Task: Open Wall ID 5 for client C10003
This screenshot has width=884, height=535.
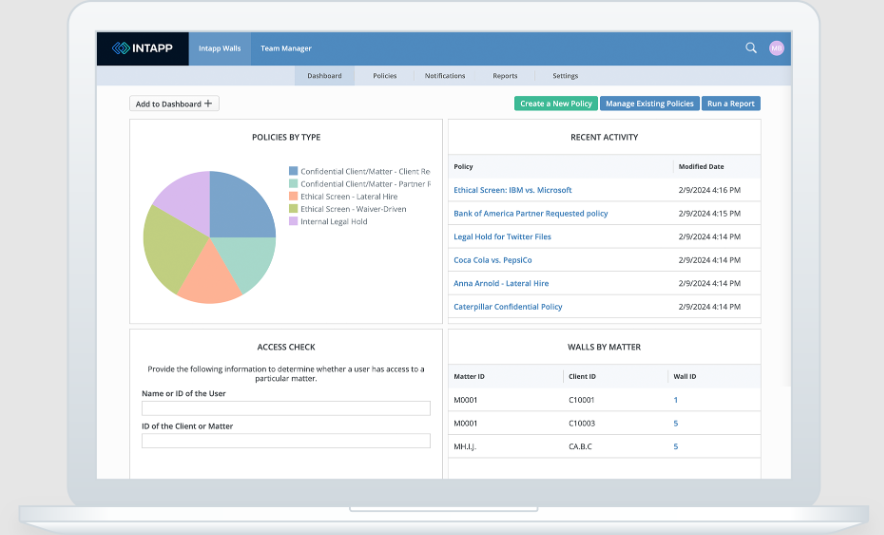Action: [x=675, y=423]
